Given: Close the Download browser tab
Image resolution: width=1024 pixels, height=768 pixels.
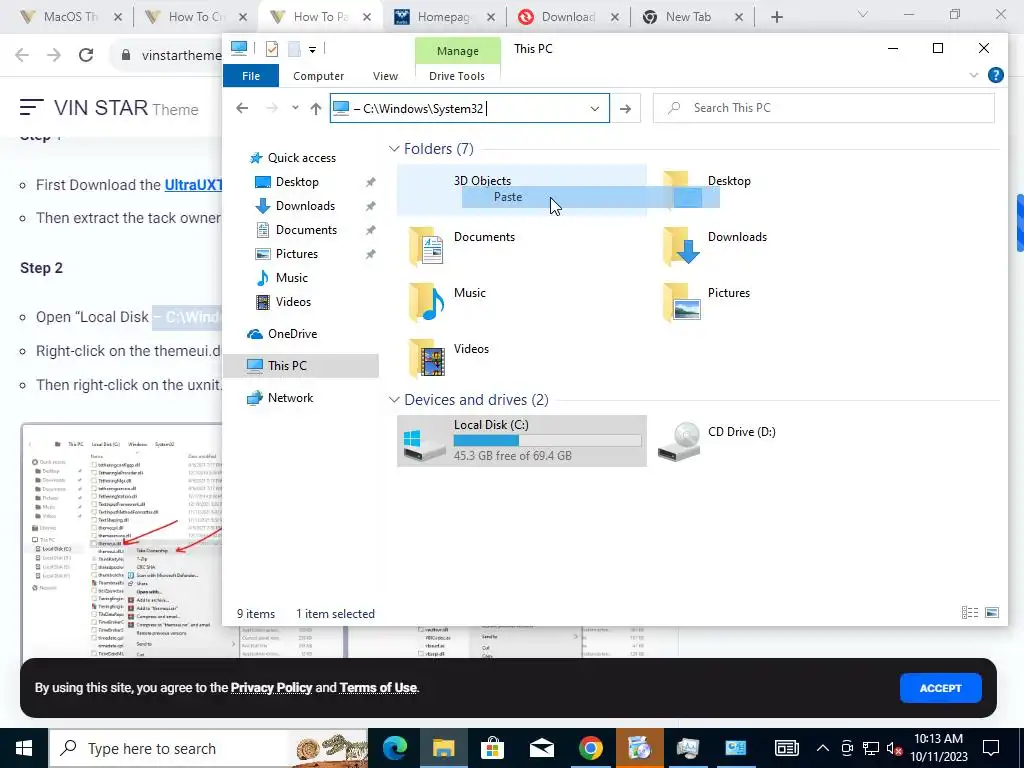Looking at the screenshot, I should click(615, 17).
